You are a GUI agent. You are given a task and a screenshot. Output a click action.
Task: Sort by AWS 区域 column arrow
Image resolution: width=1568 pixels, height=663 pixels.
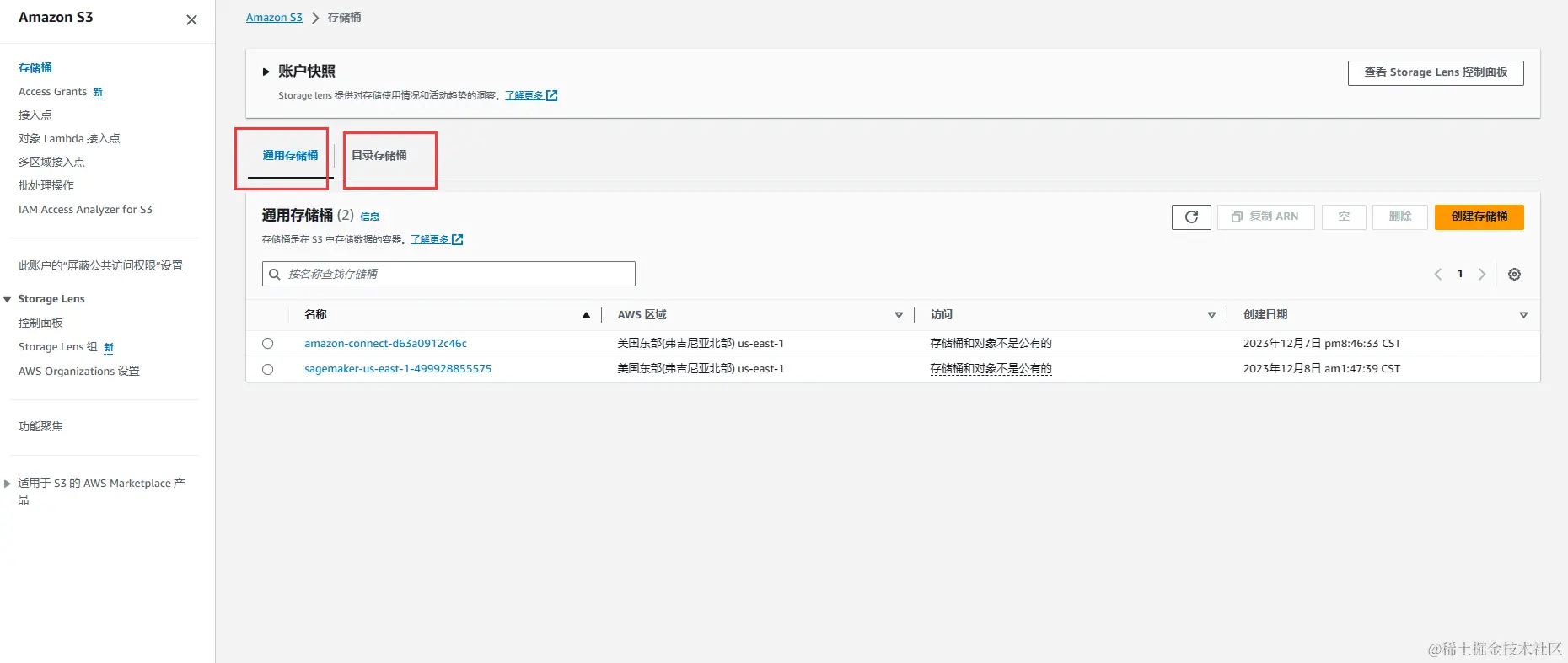point(899,315)
